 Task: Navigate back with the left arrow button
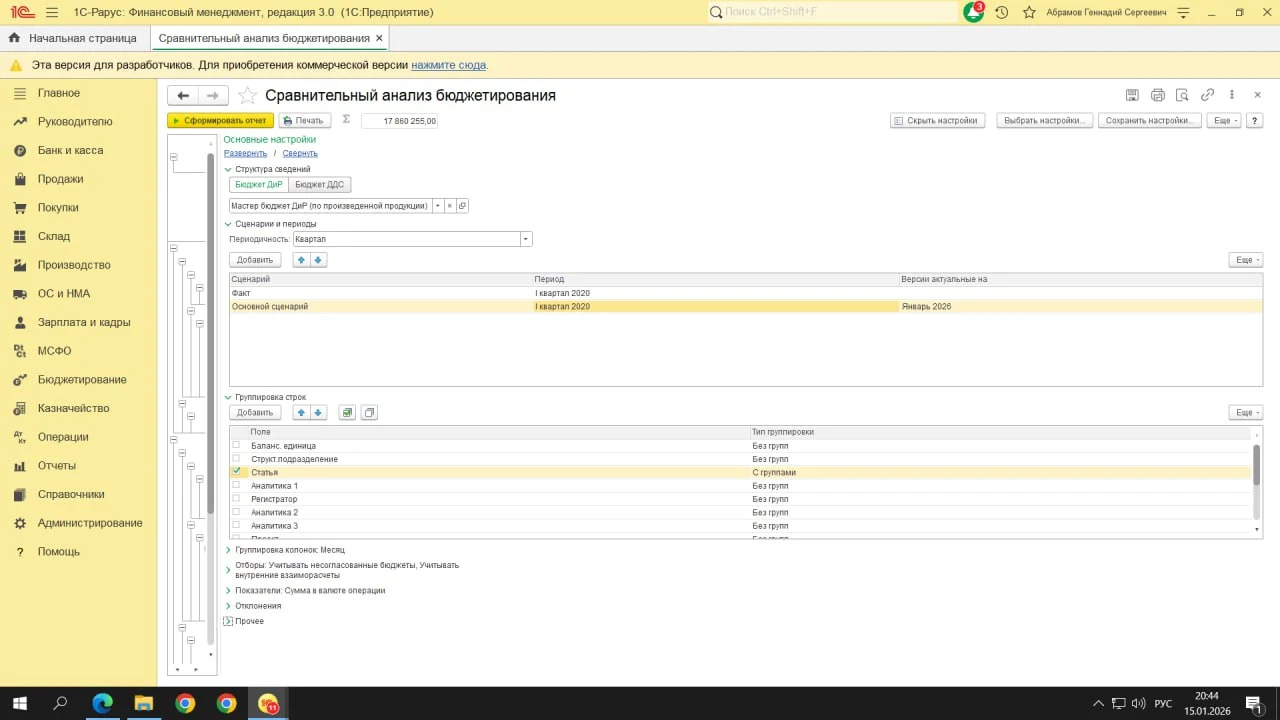tap(183, 96)
